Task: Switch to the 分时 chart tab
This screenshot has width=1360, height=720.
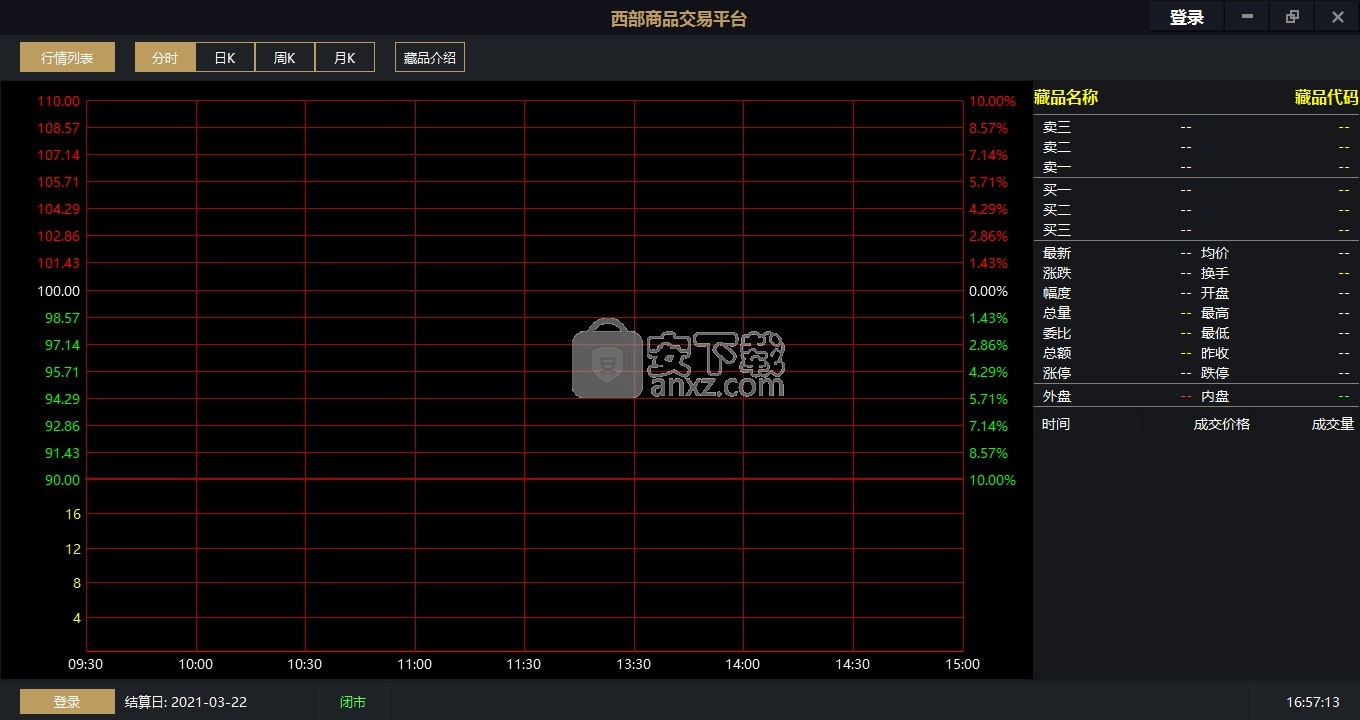Action: tap(165, 57)
